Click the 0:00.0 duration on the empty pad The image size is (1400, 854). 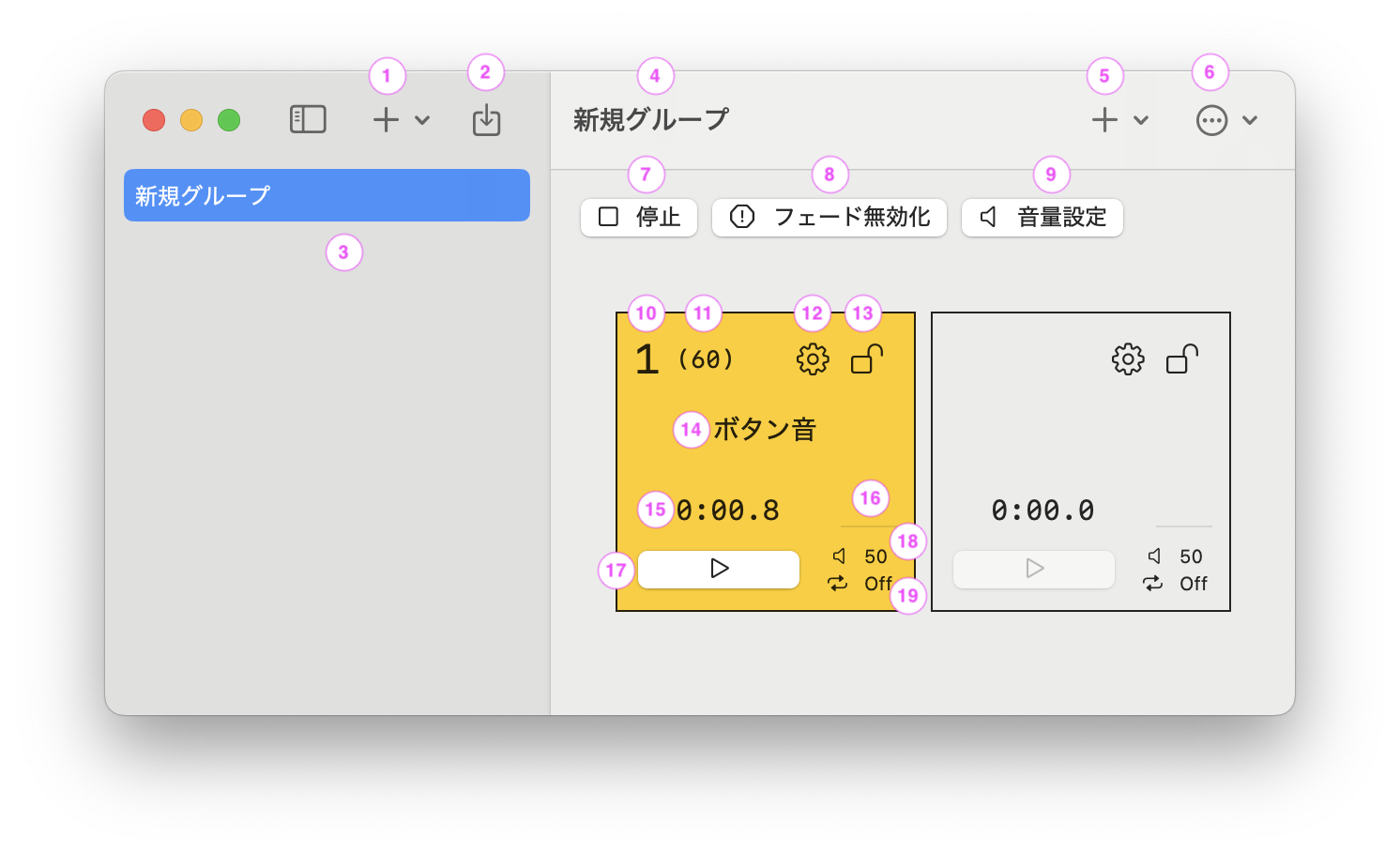tap(1043, 511)
